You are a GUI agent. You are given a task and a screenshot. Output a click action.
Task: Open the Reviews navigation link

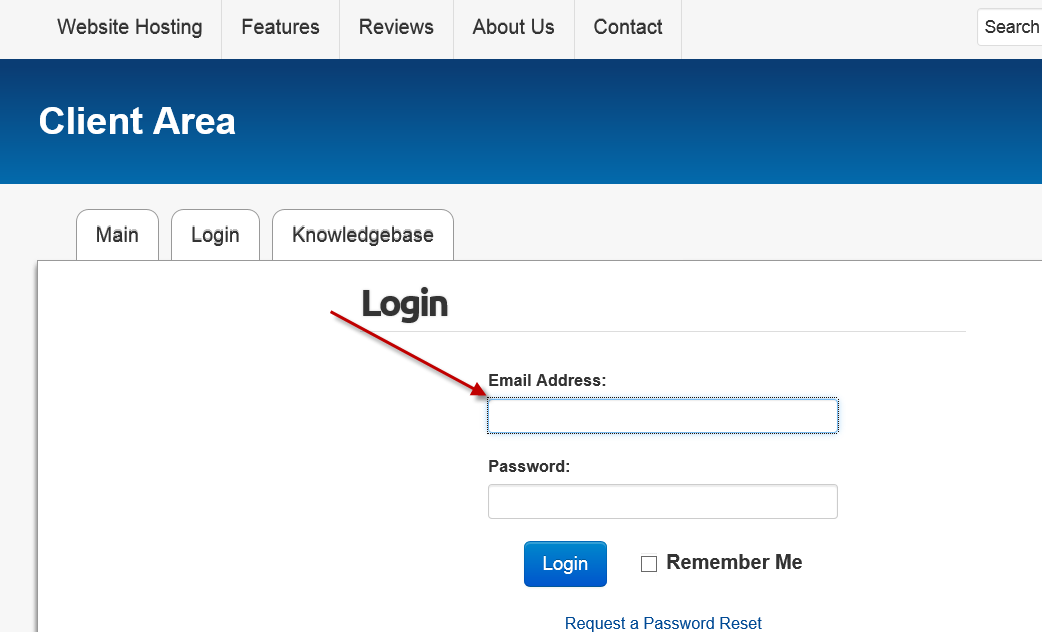point(396,27)
